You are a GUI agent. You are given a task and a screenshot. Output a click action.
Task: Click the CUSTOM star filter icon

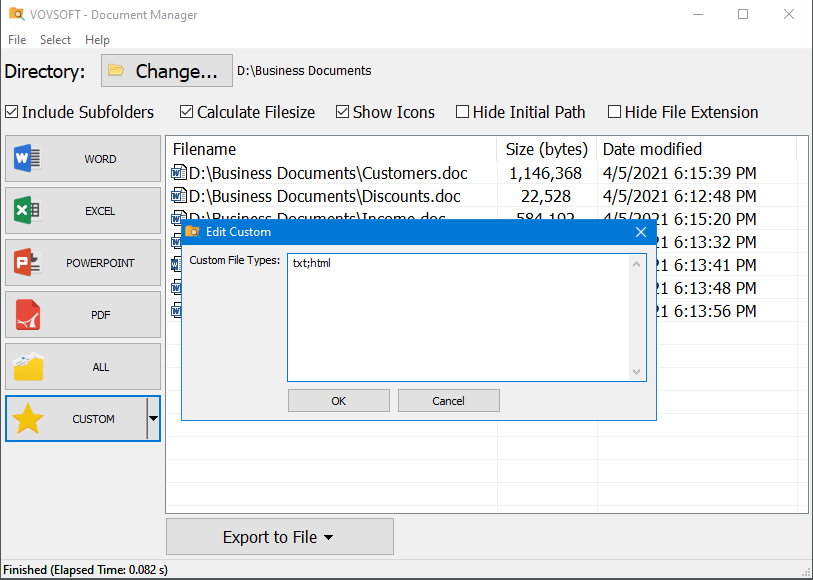(x=30, y=418)
